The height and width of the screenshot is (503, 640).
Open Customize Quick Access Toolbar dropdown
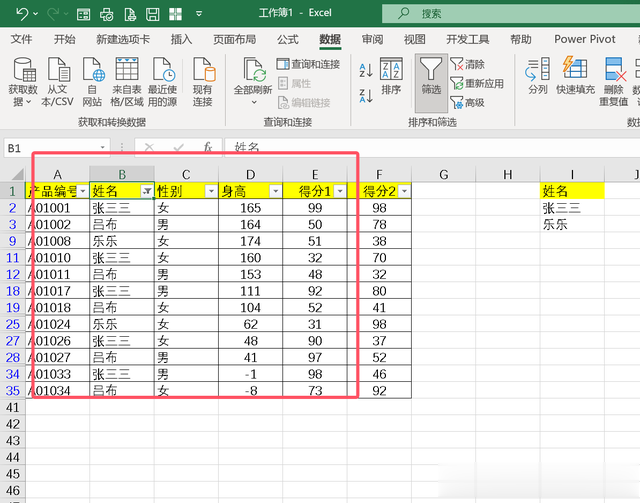pyautogui.click(x=199, y=14)
